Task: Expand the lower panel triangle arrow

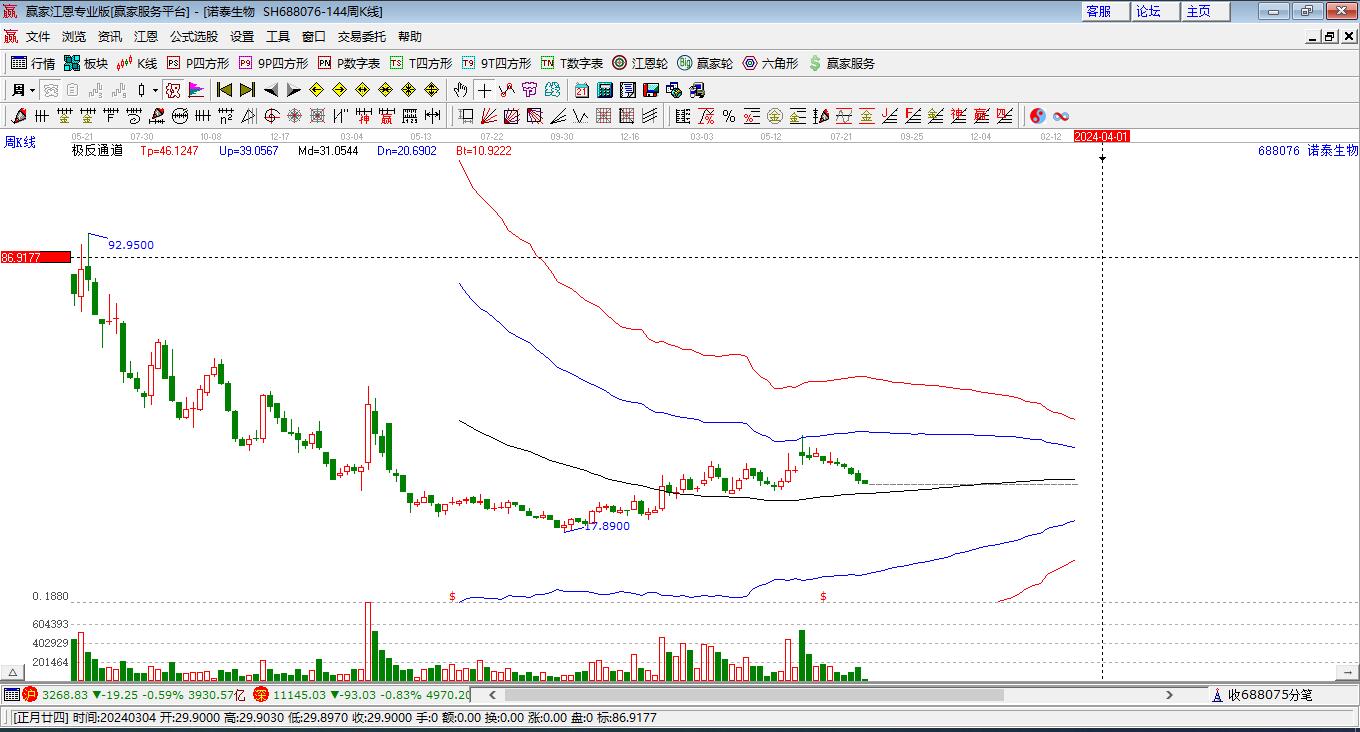Action: 13,672
